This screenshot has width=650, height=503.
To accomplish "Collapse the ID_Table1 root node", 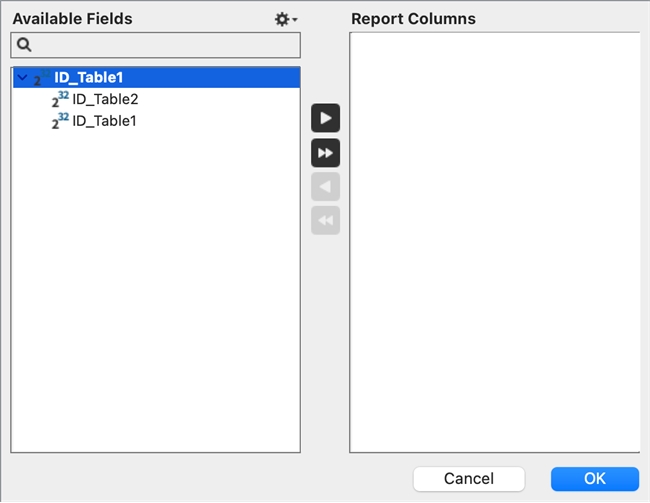I will tap(22, 78).
